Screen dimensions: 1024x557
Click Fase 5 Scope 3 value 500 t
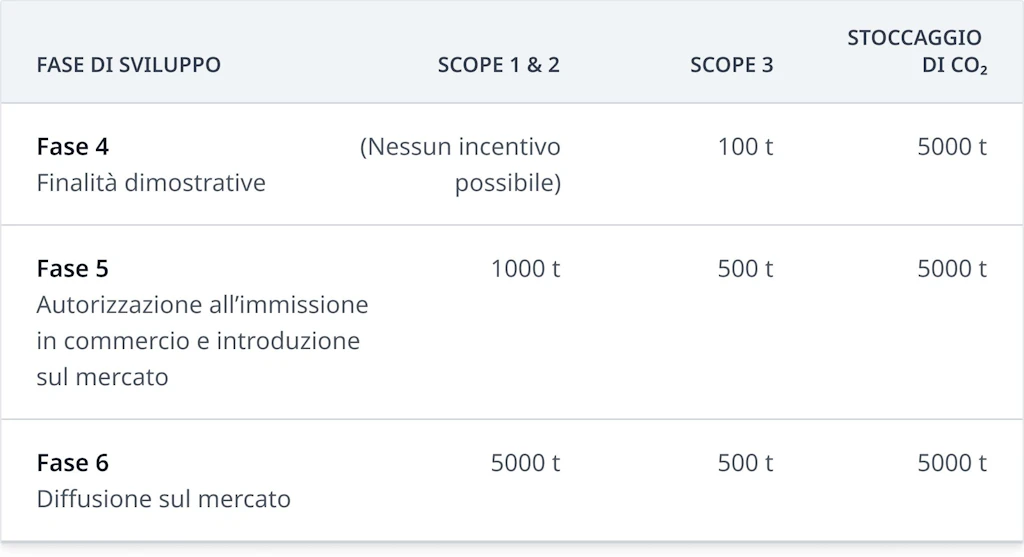coord(745,269)
